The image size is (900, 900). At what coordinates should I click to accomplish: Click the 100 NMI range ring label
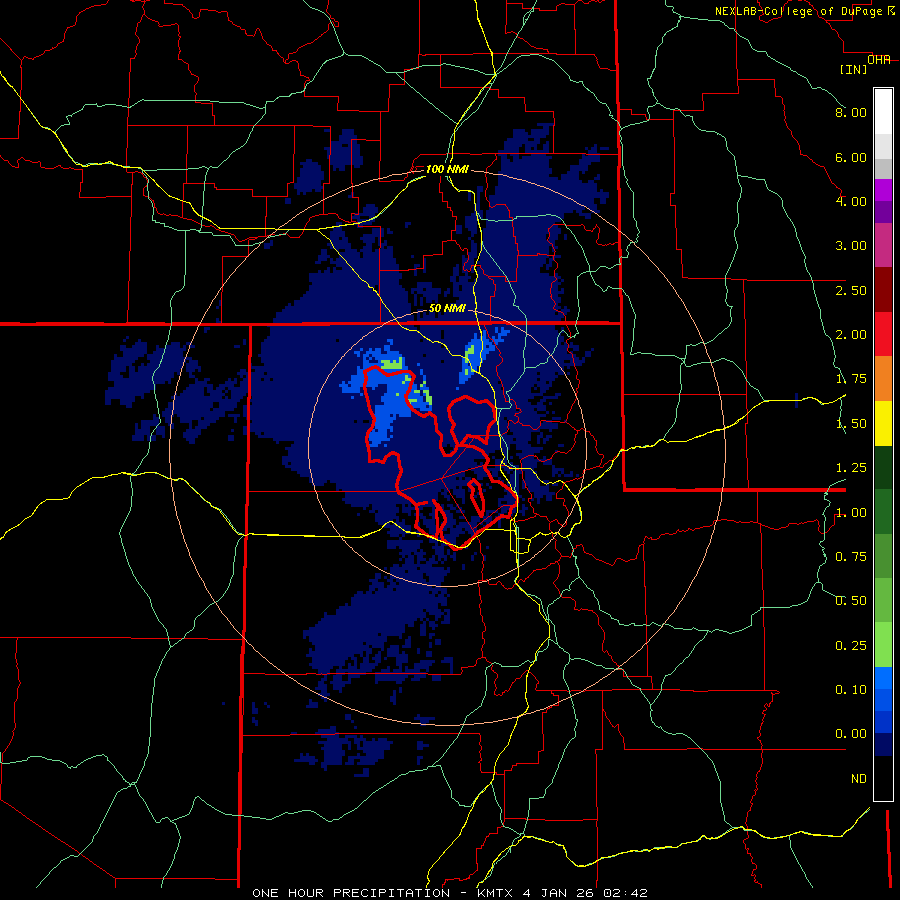447,169
